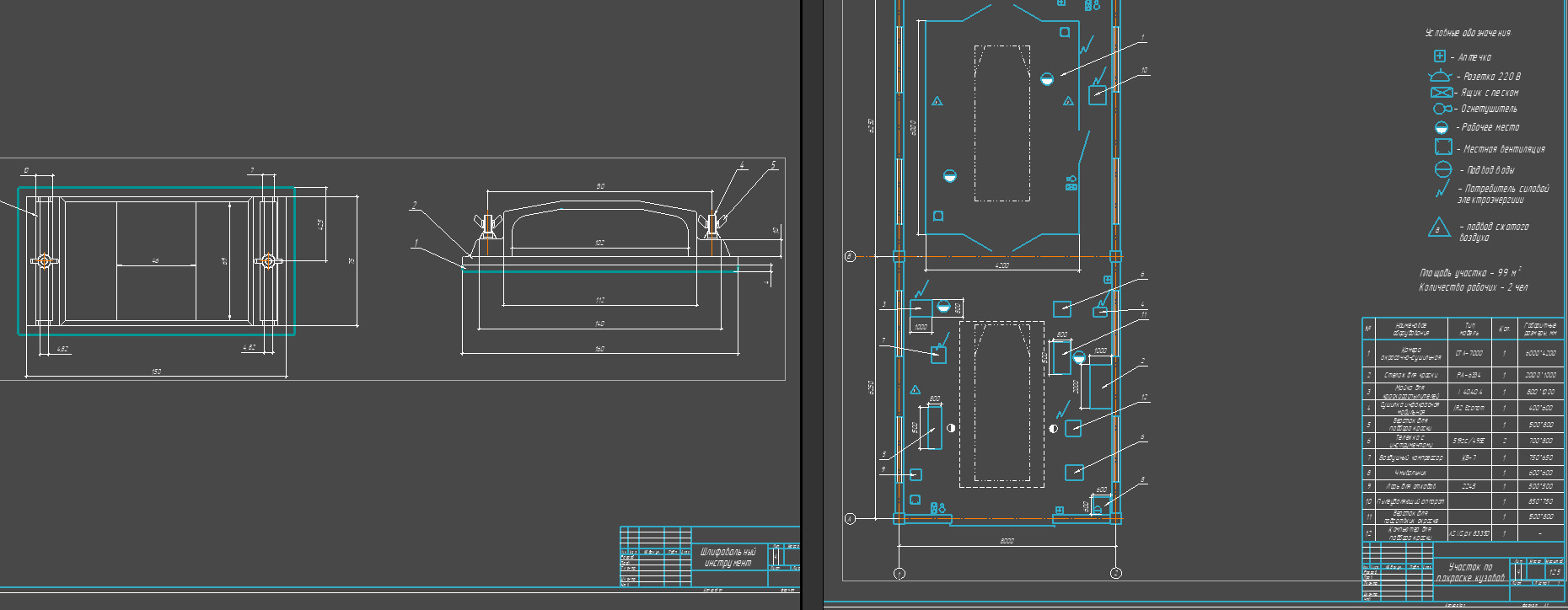The image size is (1568, 610).
Task: Click 'РА-6334' model cell in equipment table
Action: pyautogui.click(x=1469, y=375)
